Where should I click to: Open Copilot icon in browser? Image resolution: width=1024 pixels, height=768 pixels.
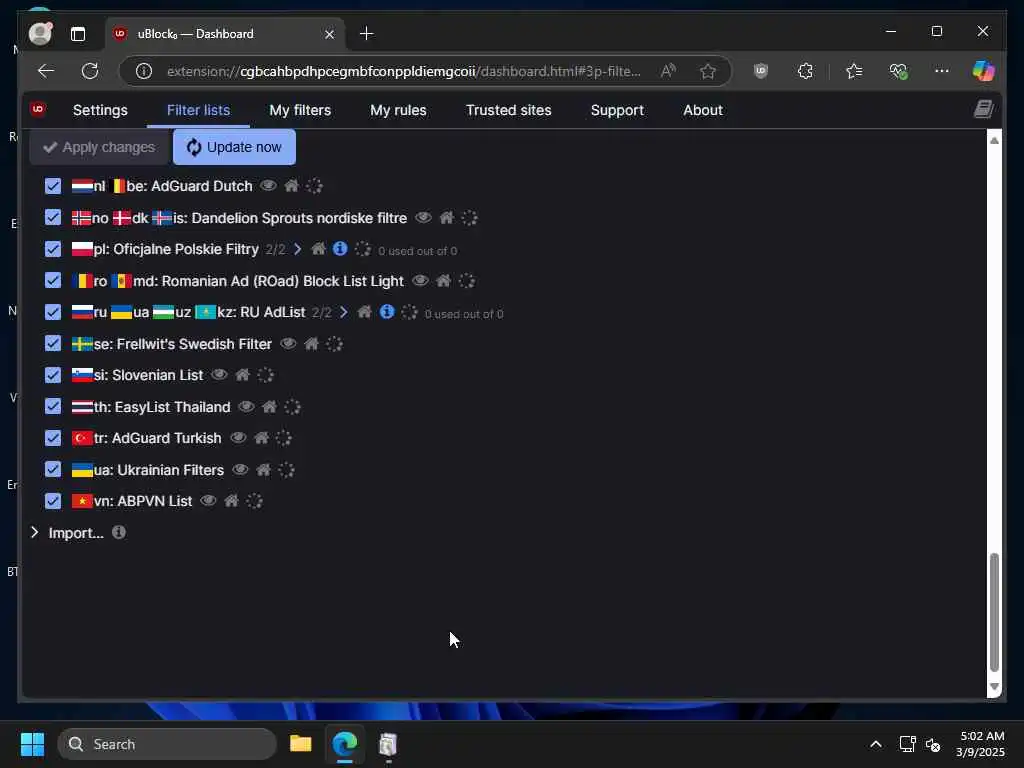tap(983, 71)
